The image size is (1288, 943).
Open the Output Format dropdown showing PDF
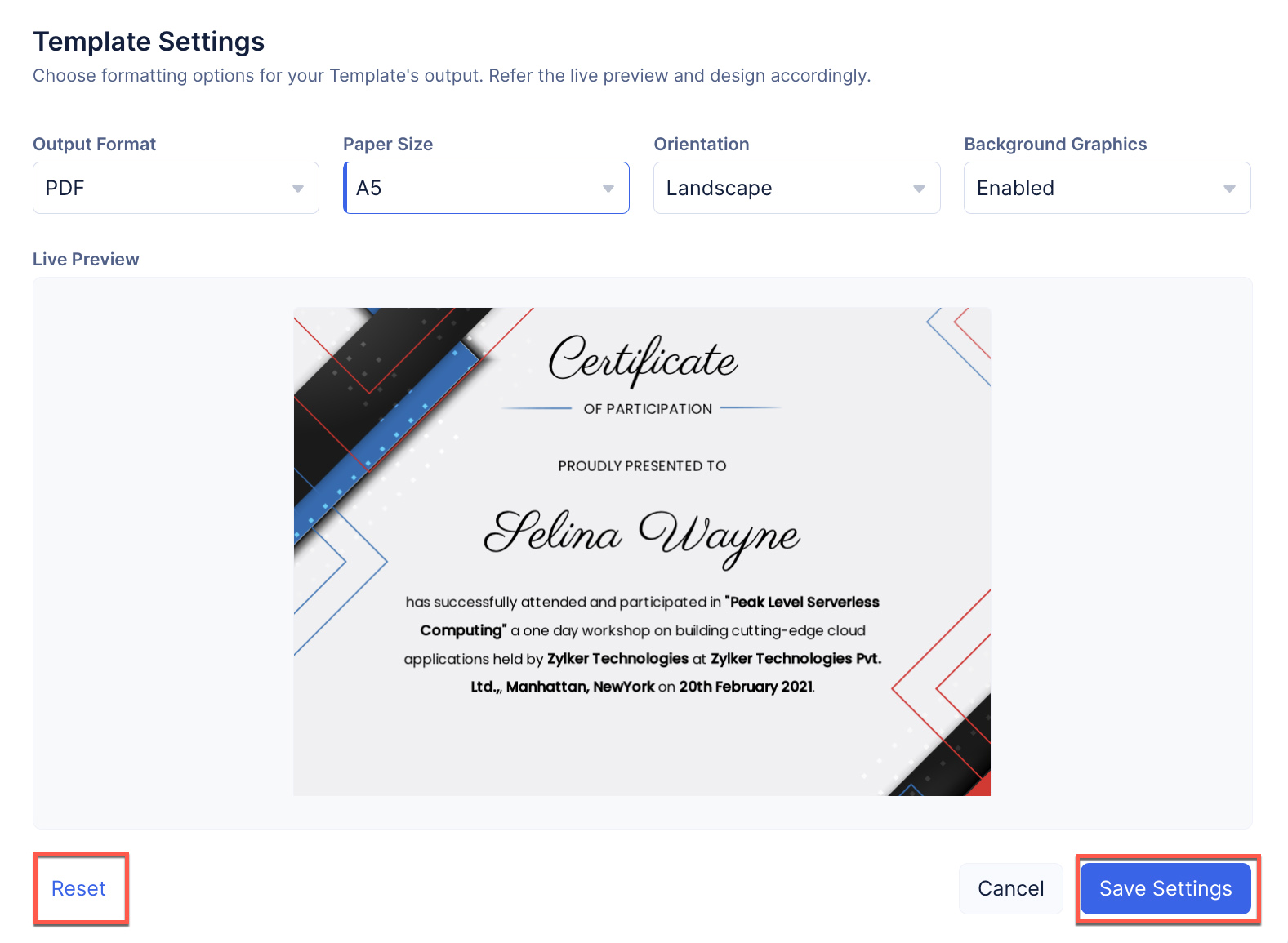(x=163, y=189)
